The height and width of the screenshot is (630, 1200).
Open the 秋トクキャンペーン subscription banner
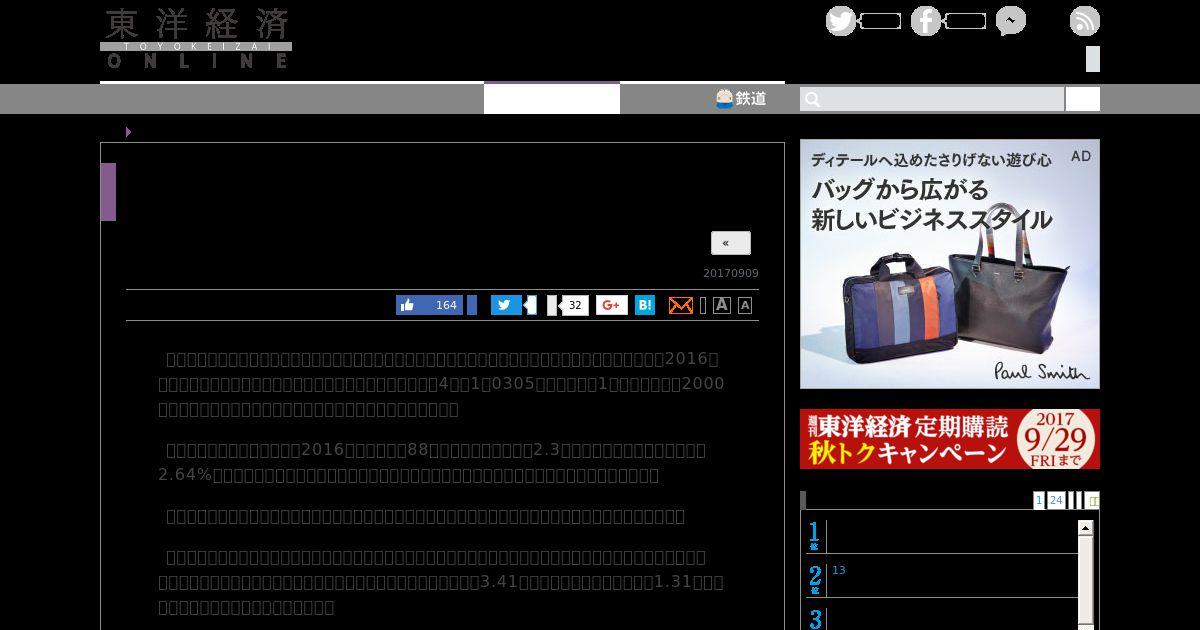tap(950, 439)
